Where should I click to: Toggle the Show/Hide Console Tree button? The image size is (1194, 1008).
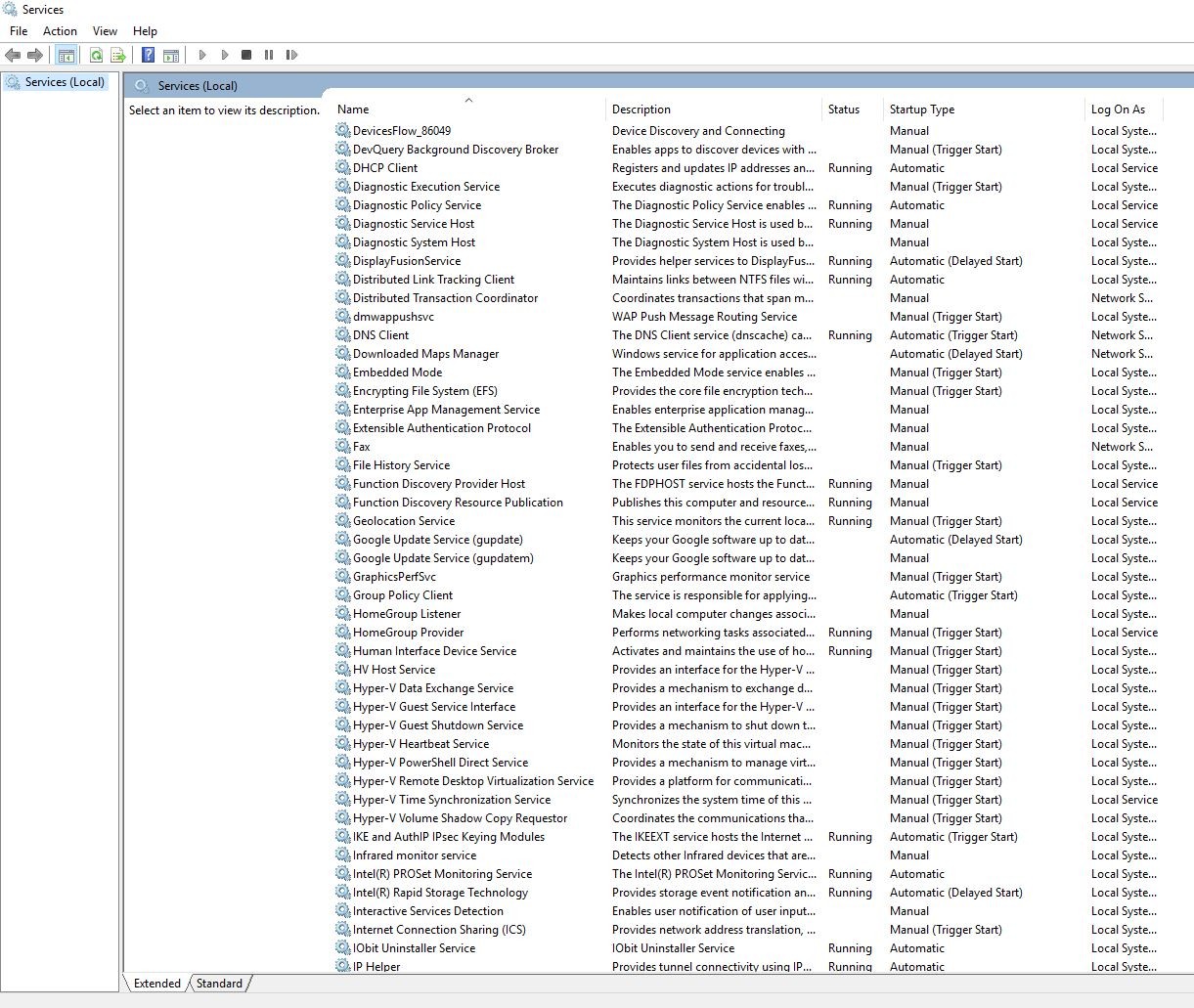(x=66, y=56)
